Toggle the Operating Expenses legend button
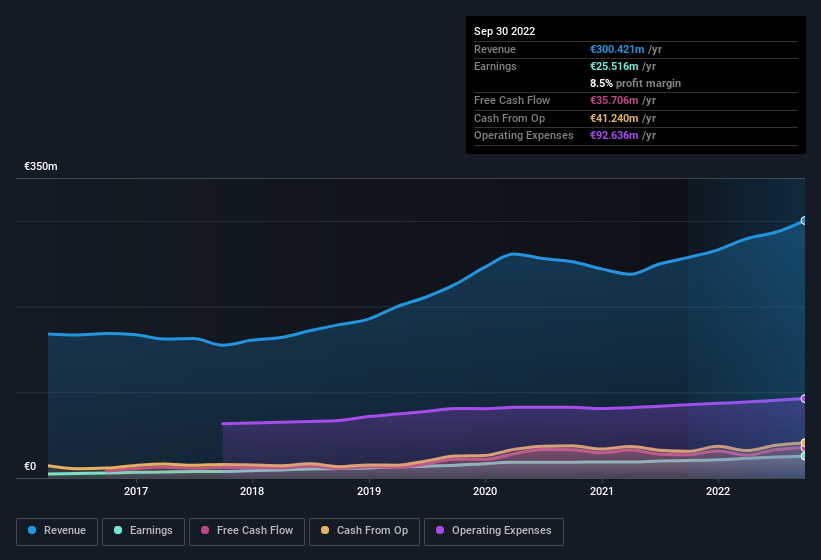This screenshot has width=821, height=560. 494,531
